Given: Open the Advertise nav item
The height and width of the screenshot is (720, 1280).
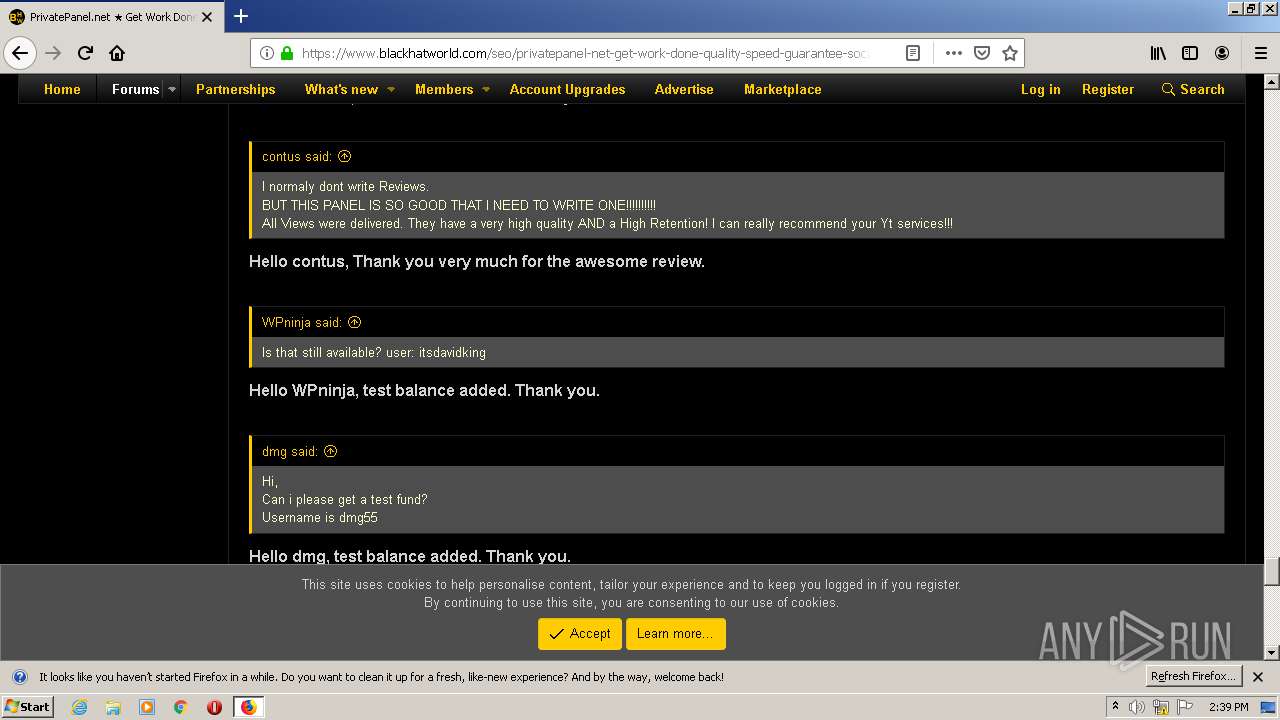Looking at the screenshot, I should (684, 89).
